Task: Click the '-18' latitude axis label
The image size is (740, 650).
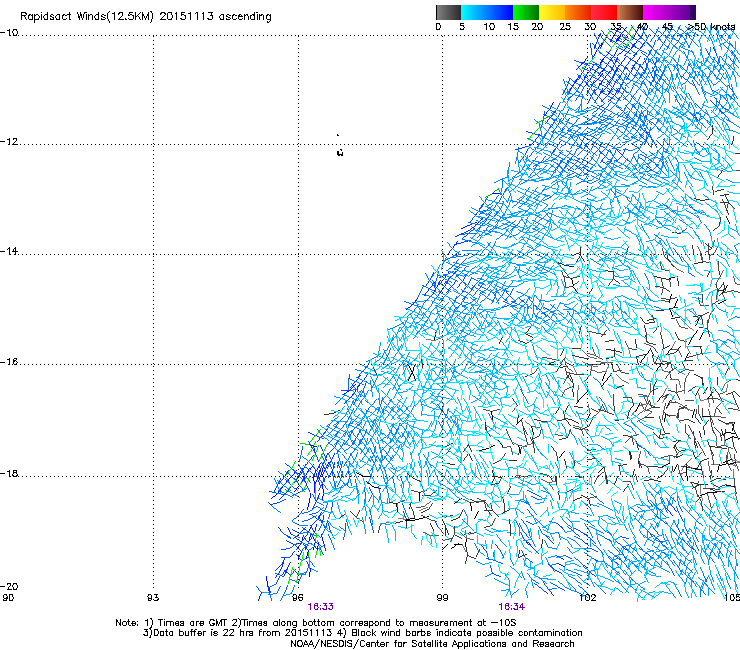Action: tap(9, 473)
